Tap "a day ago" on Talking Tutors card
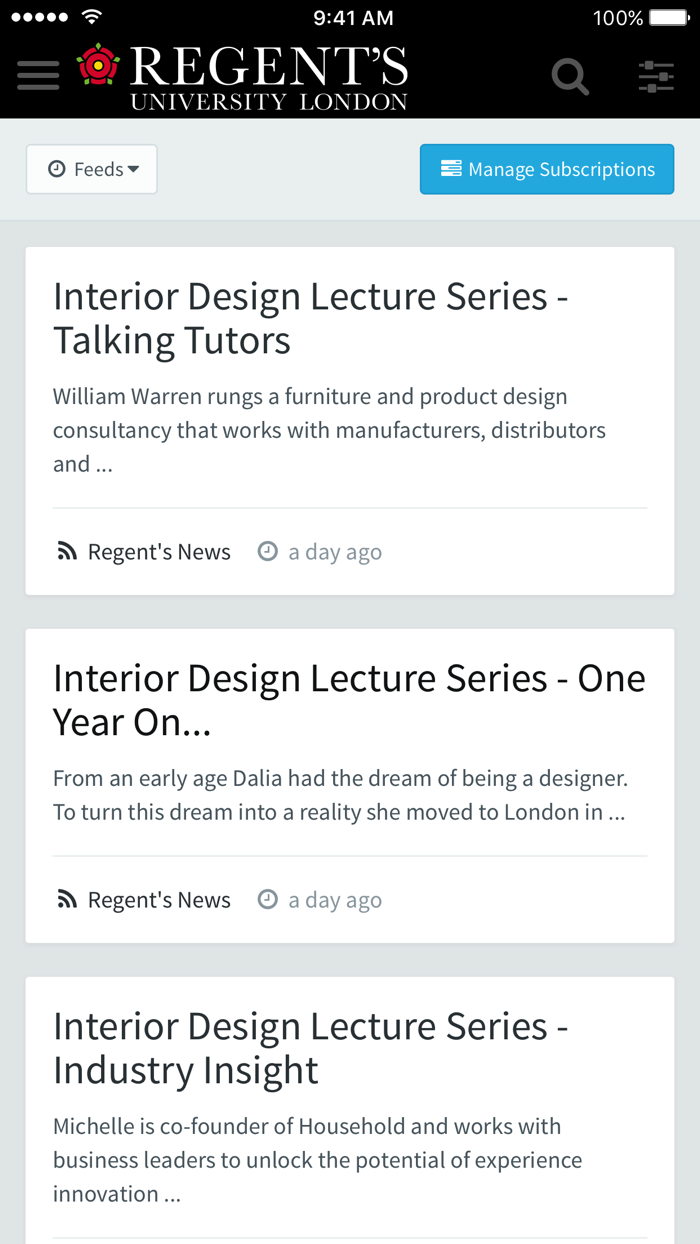 335,552
